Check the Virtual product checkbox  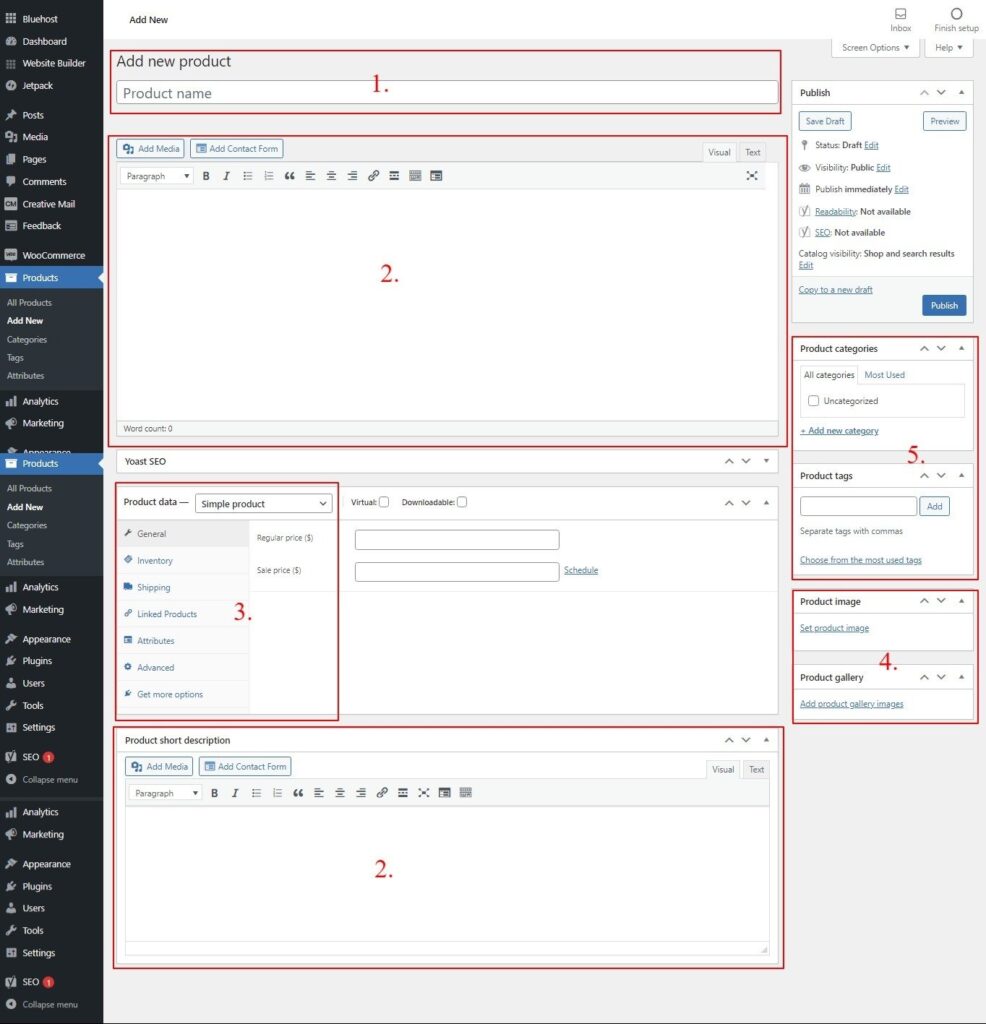(384, 502)
